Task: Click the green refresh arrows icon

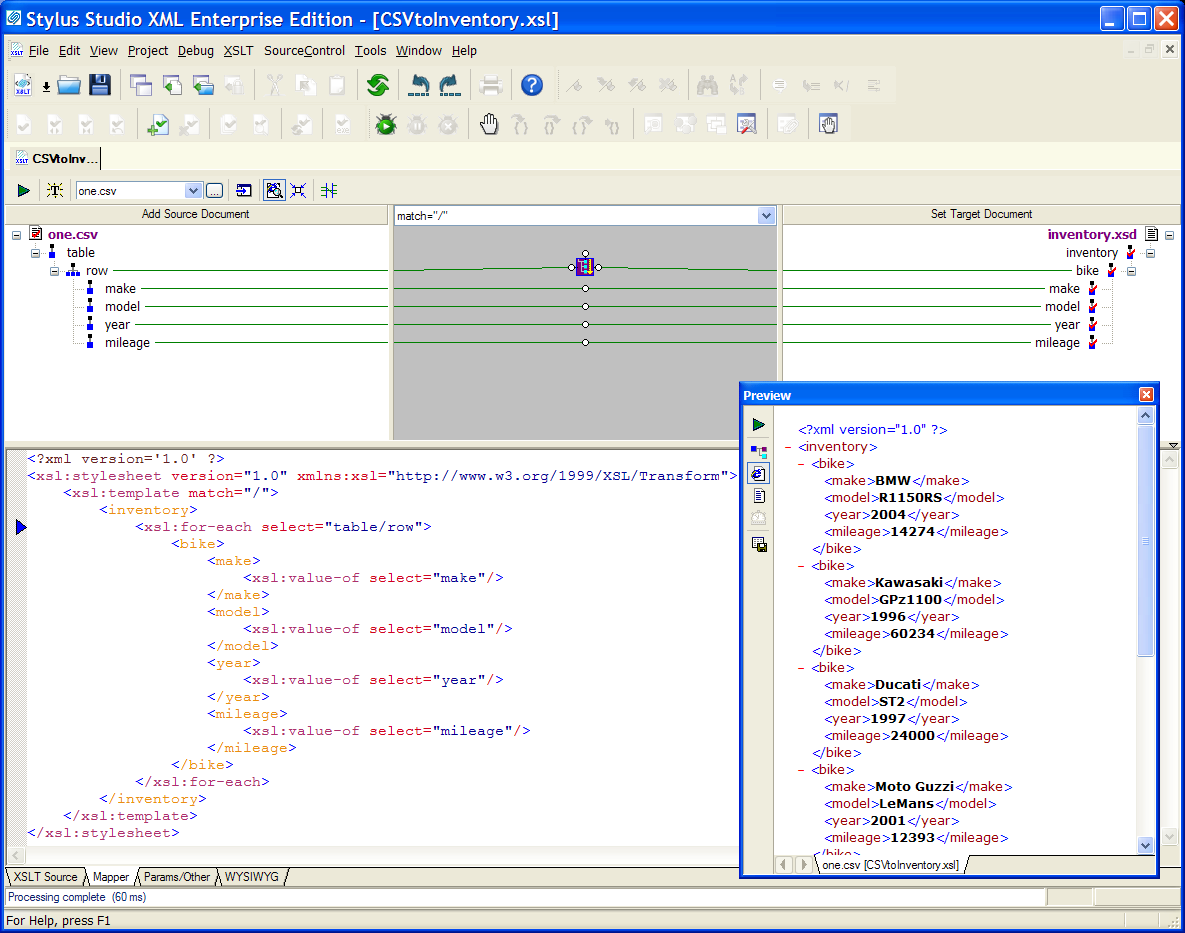Action: click(378, 85)
